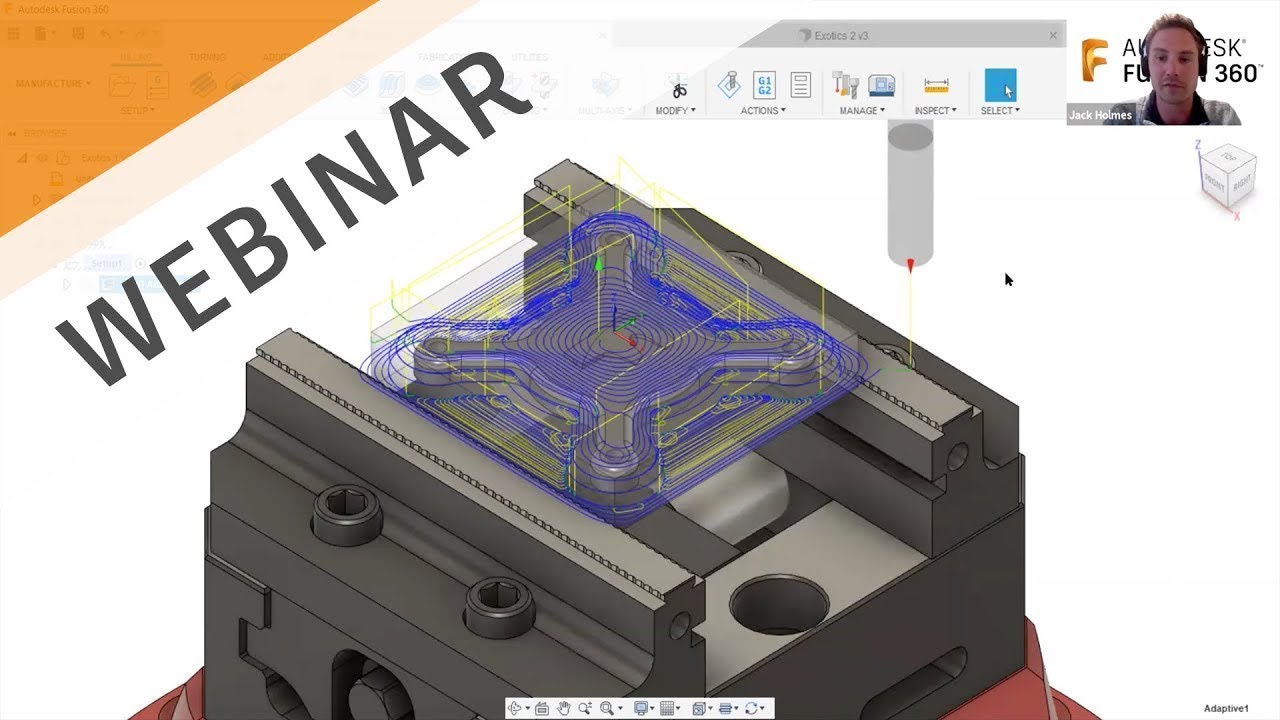
Task: Select the Zoom magnifier tool
Action: pyautogui.click(x=584, y=708)
